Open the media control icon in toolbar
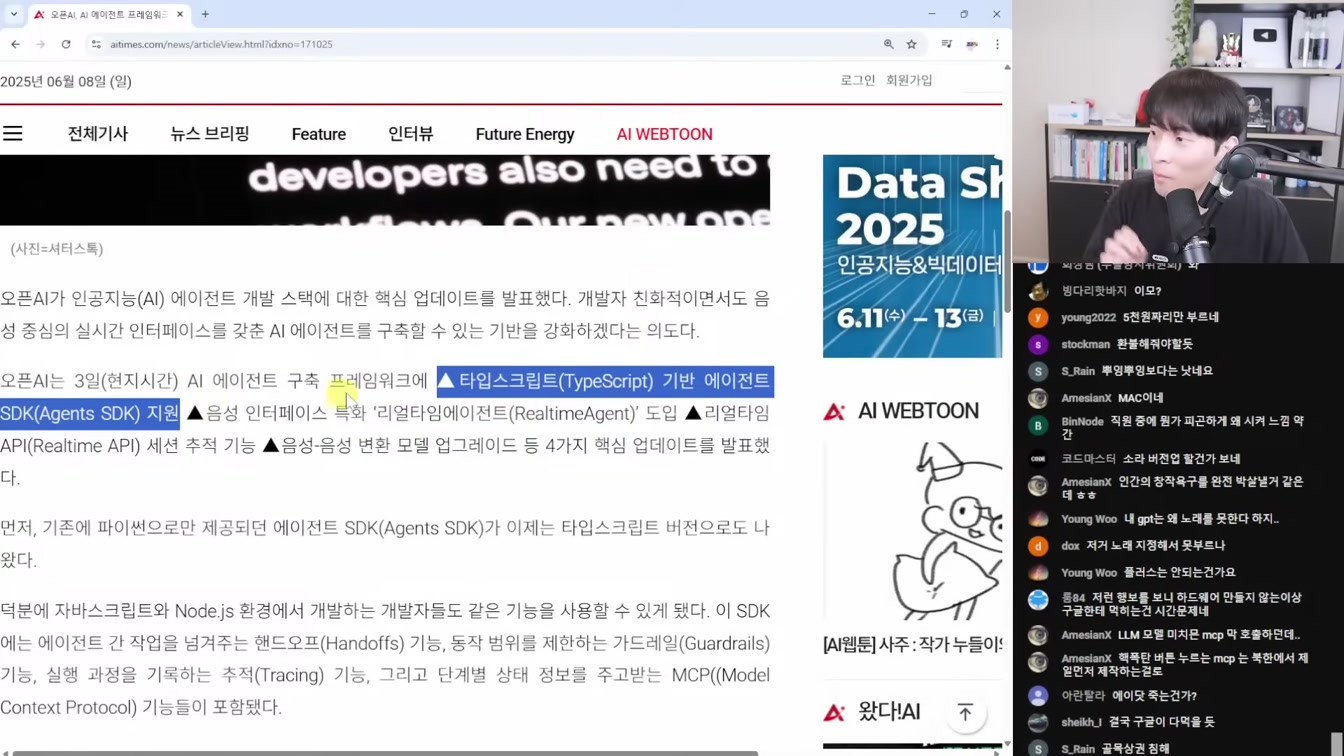Viewport: 1344px width, 756px height. click(946, 44)
